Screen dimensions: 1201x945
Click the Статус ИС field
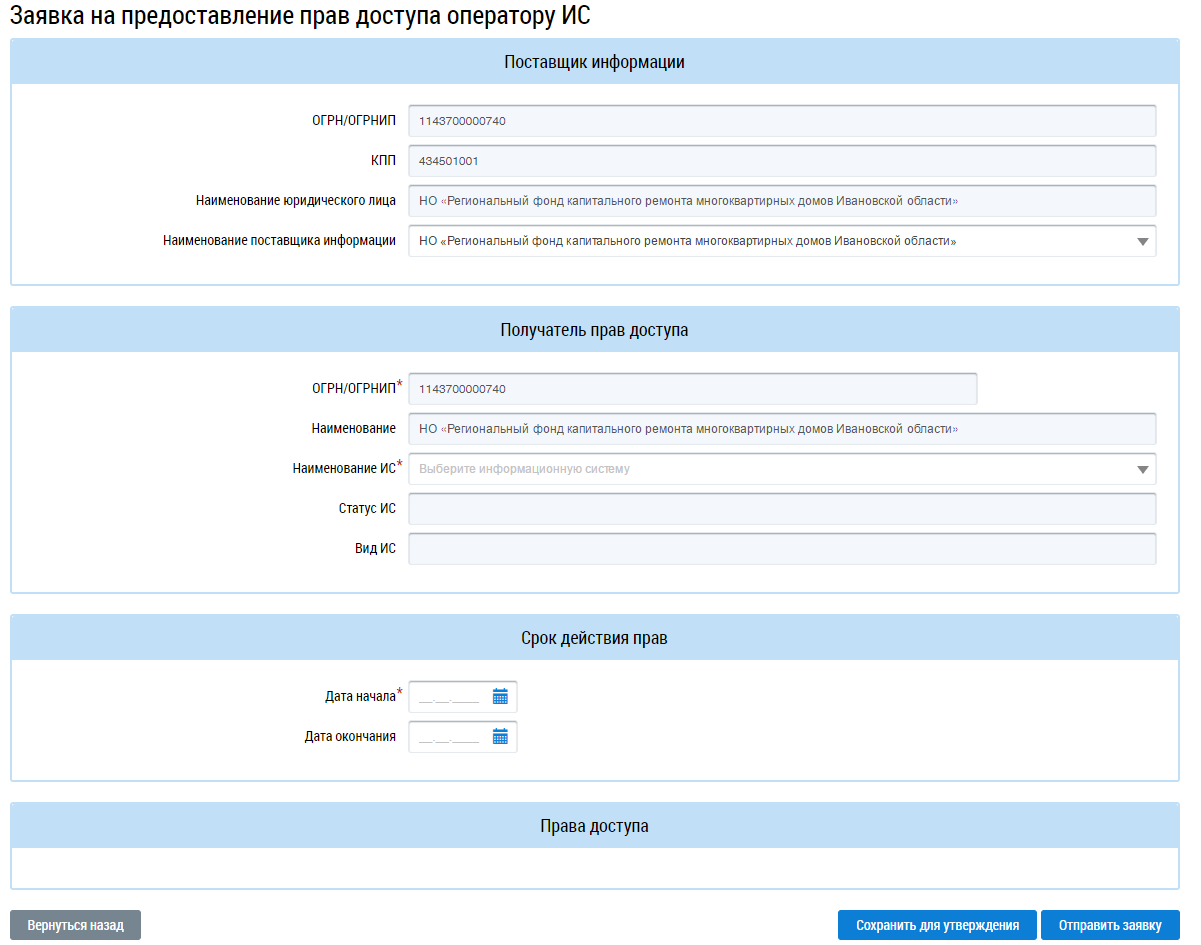tap(782, 509)
